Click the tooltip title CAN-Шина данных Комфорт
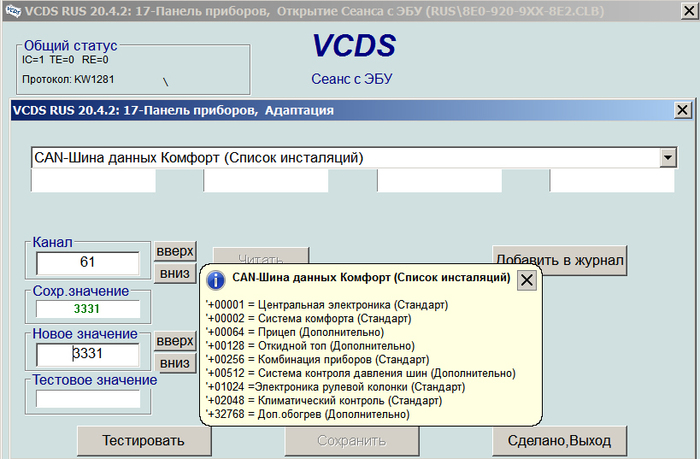700x459 pixels. (x=371, y=278)
